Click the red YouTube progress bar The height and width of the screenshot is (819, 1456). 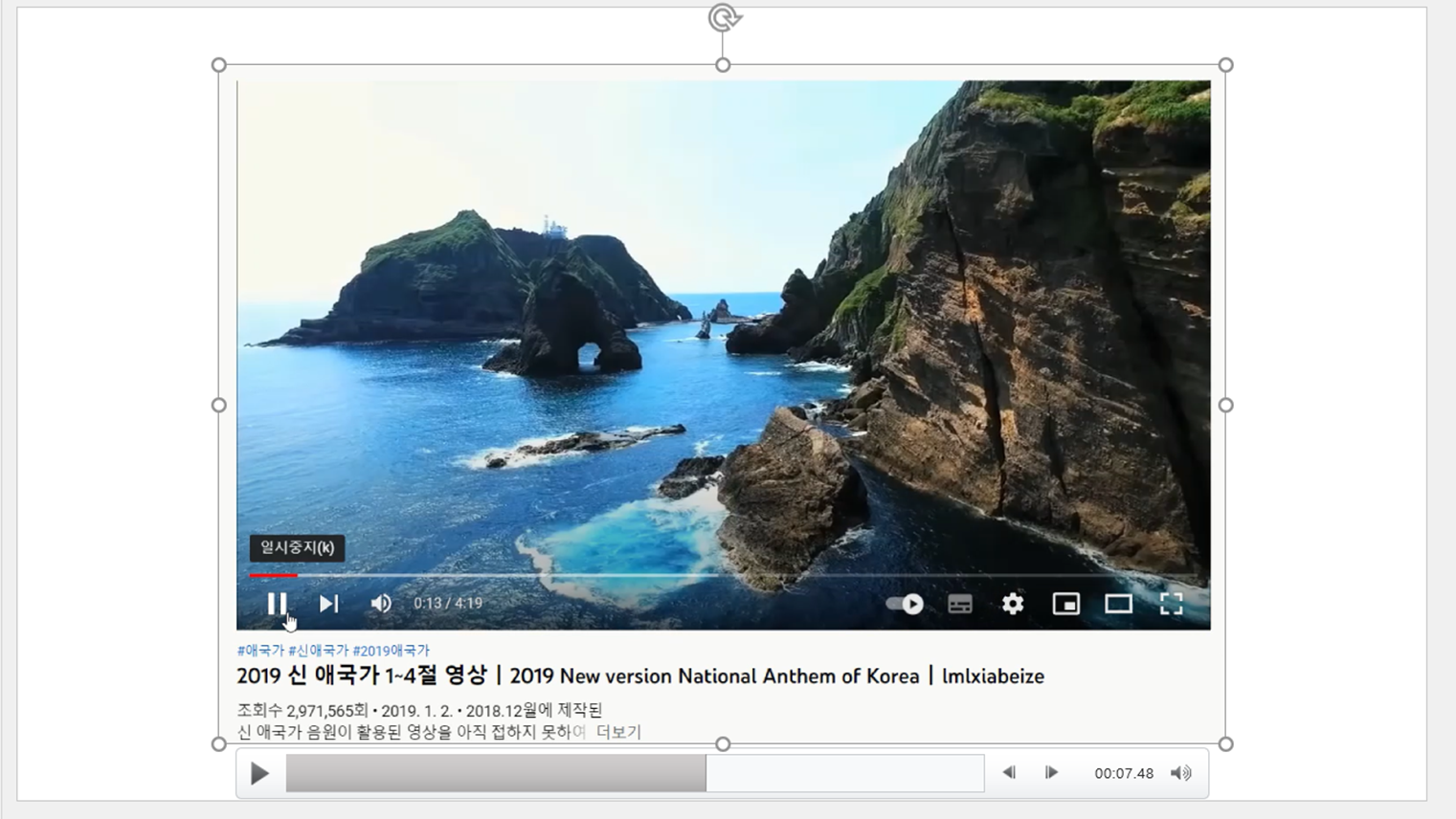click(x=274, y=576)
